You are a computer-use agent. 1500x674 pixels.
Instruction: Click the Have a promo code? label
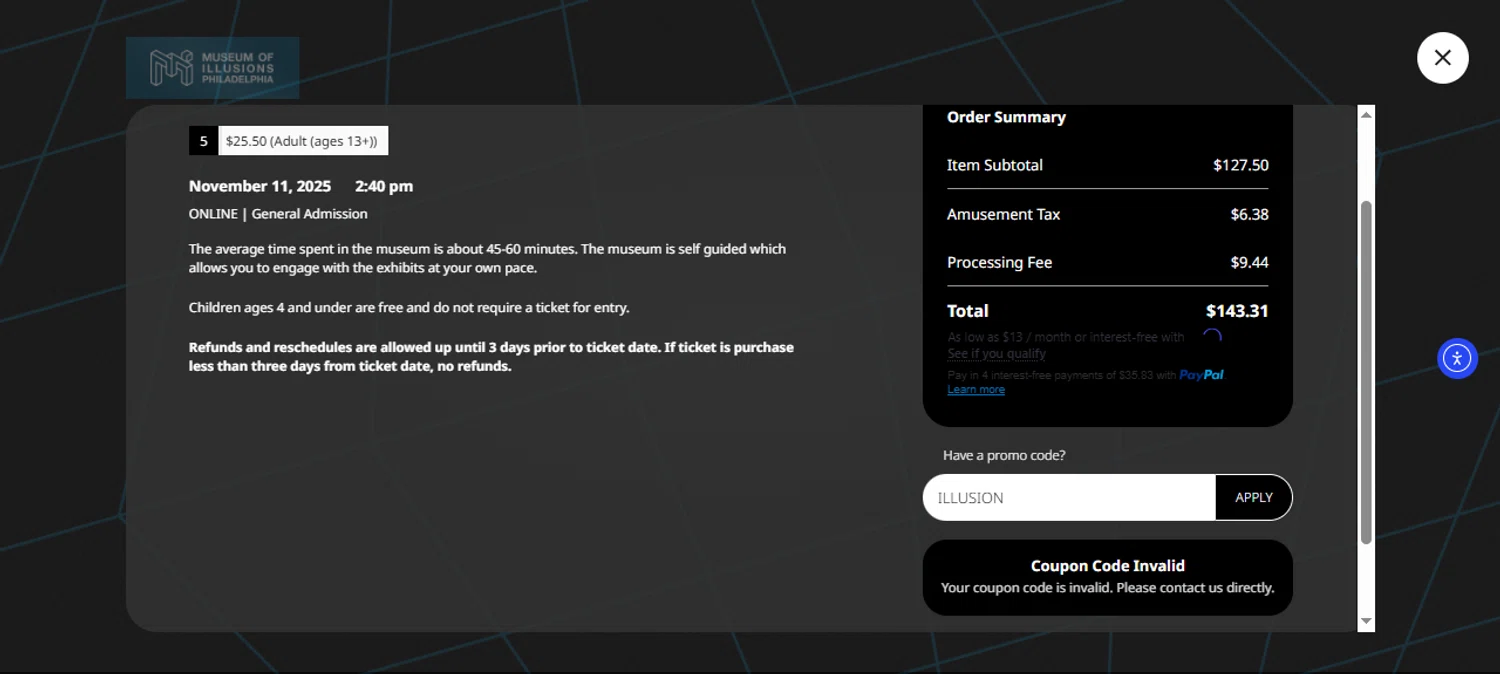coord(1004,455)
